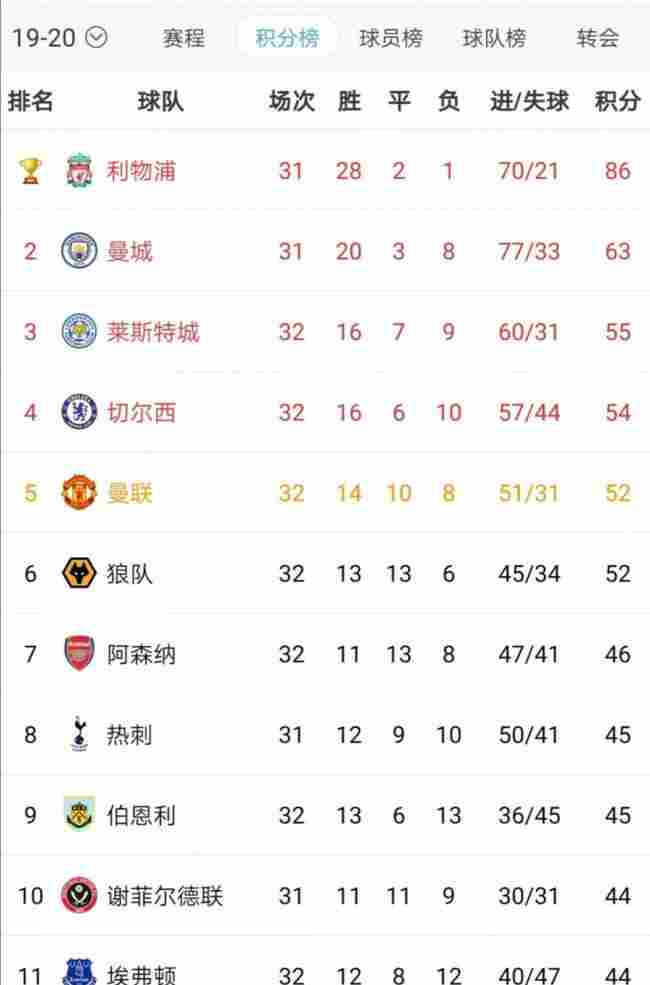
Task: Select the Tottenham cockerel logo
Action: point(79,734)
